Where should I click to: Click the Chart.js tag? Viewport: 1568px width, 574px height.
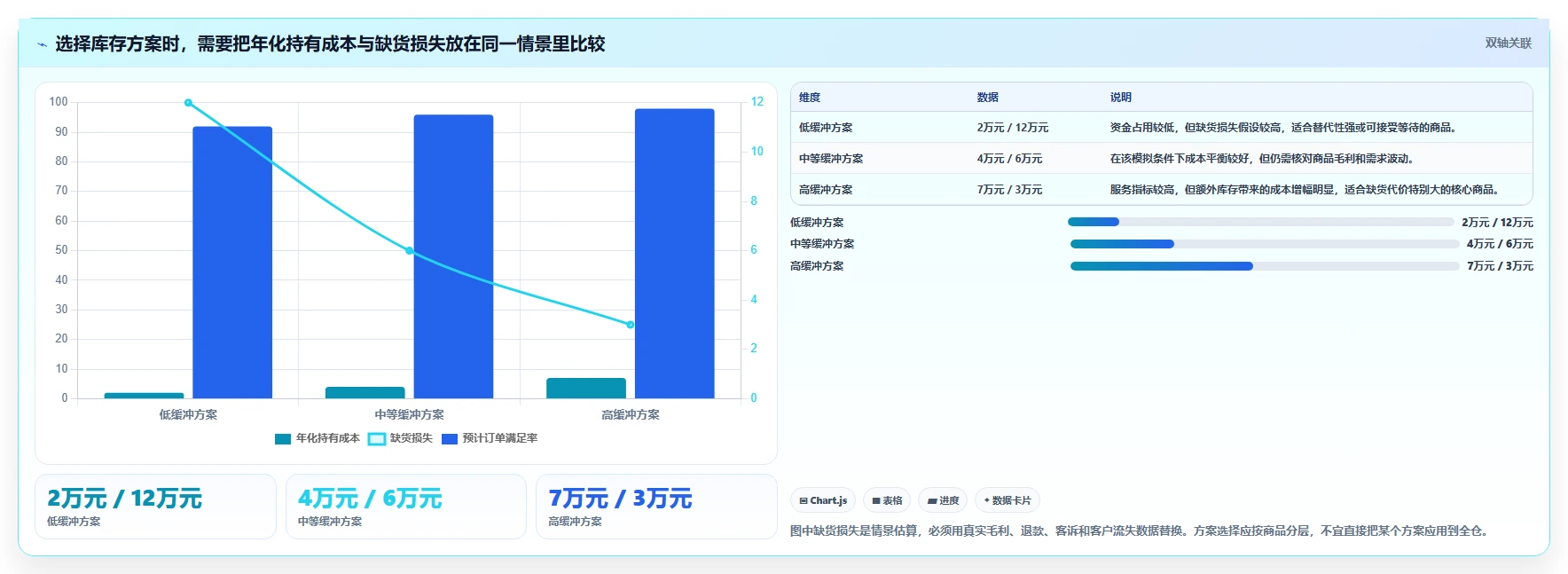823,500
